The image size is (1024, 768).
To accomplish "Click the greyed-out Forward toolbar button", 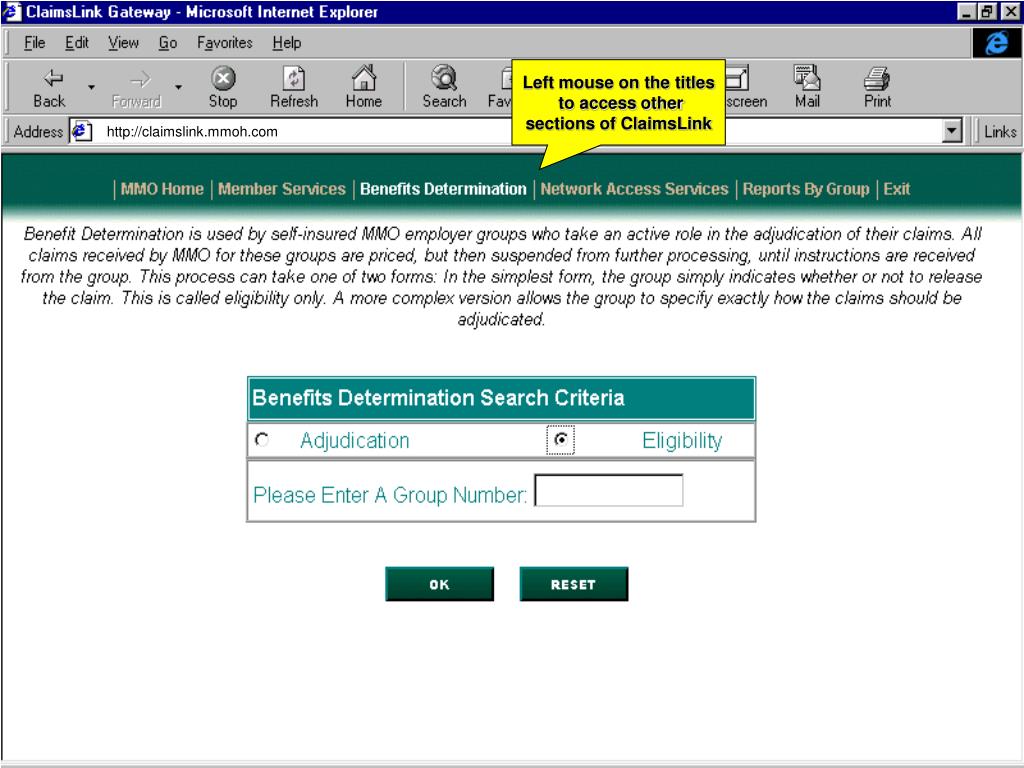I will (136, 88).
